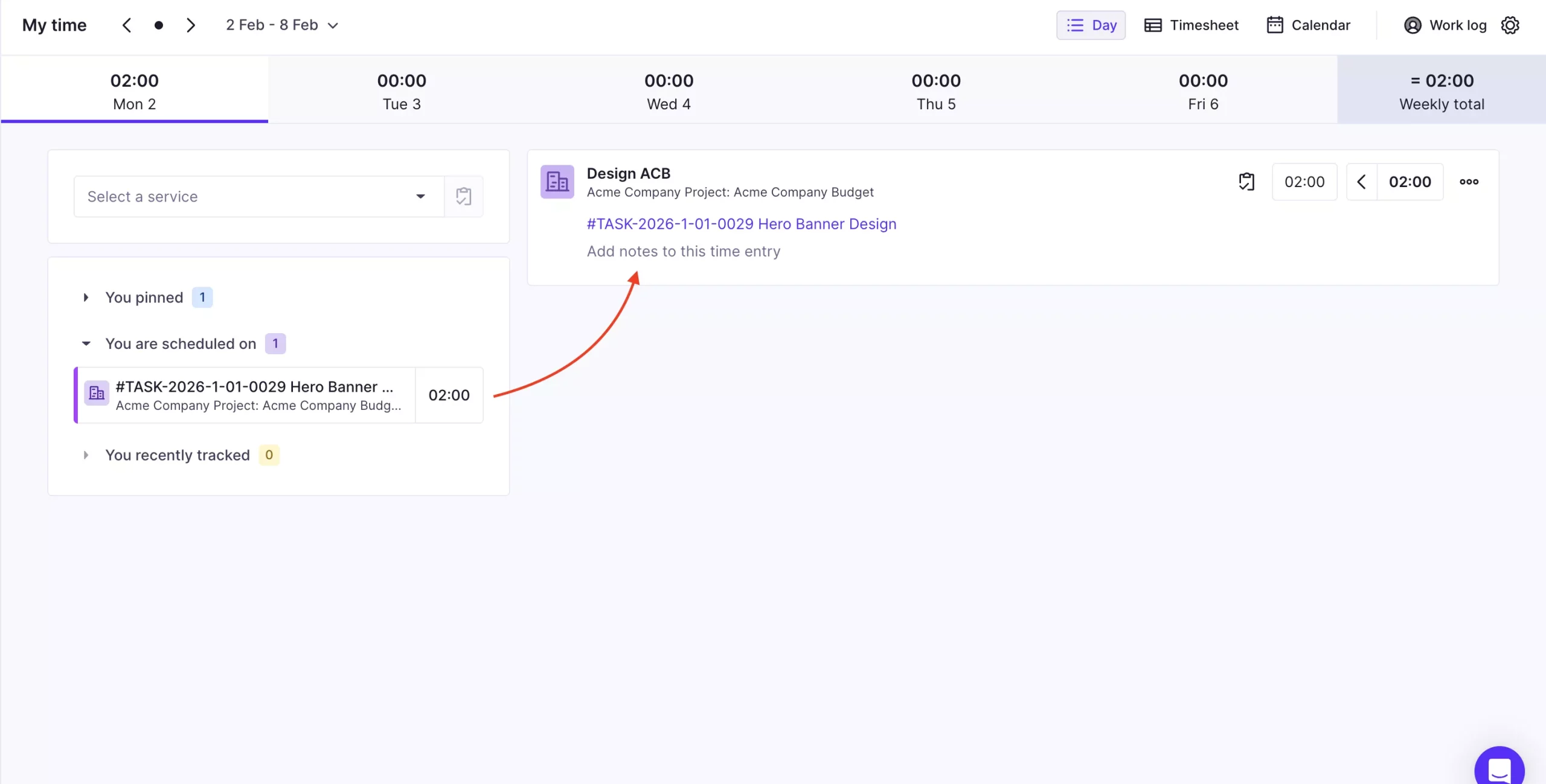Viewport: 1546px width, 784px height.
Task: Open three-dot menu on Design ACB entry
Action: pos(1469,182)
